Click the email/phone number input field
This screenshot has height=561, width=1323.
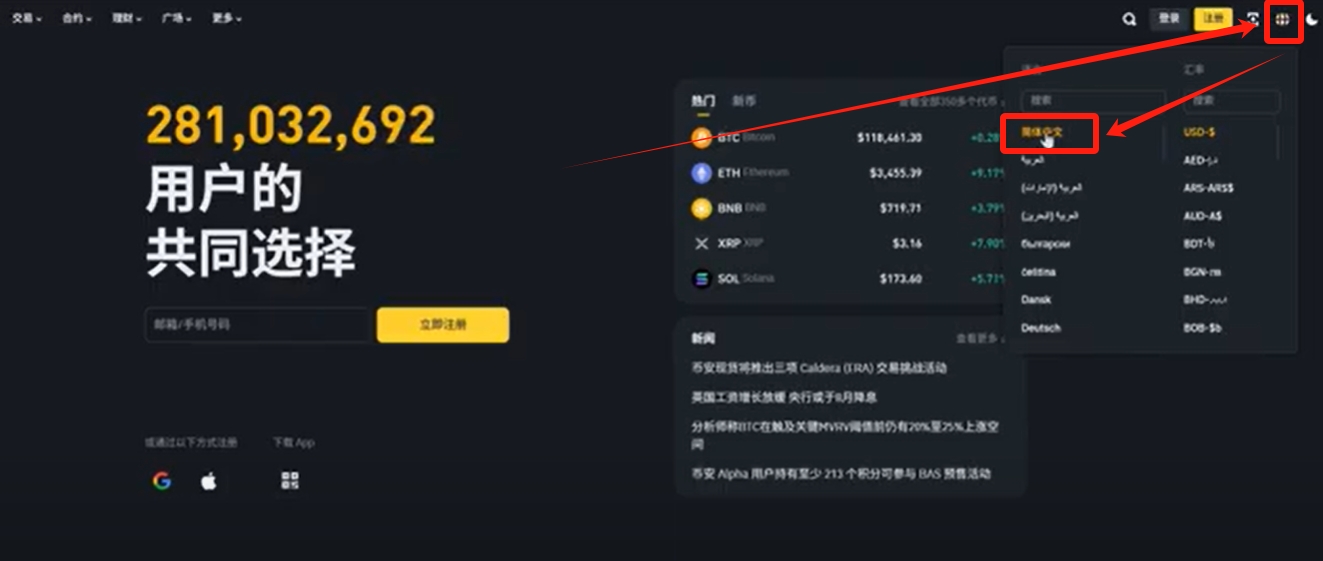[258, 325]
